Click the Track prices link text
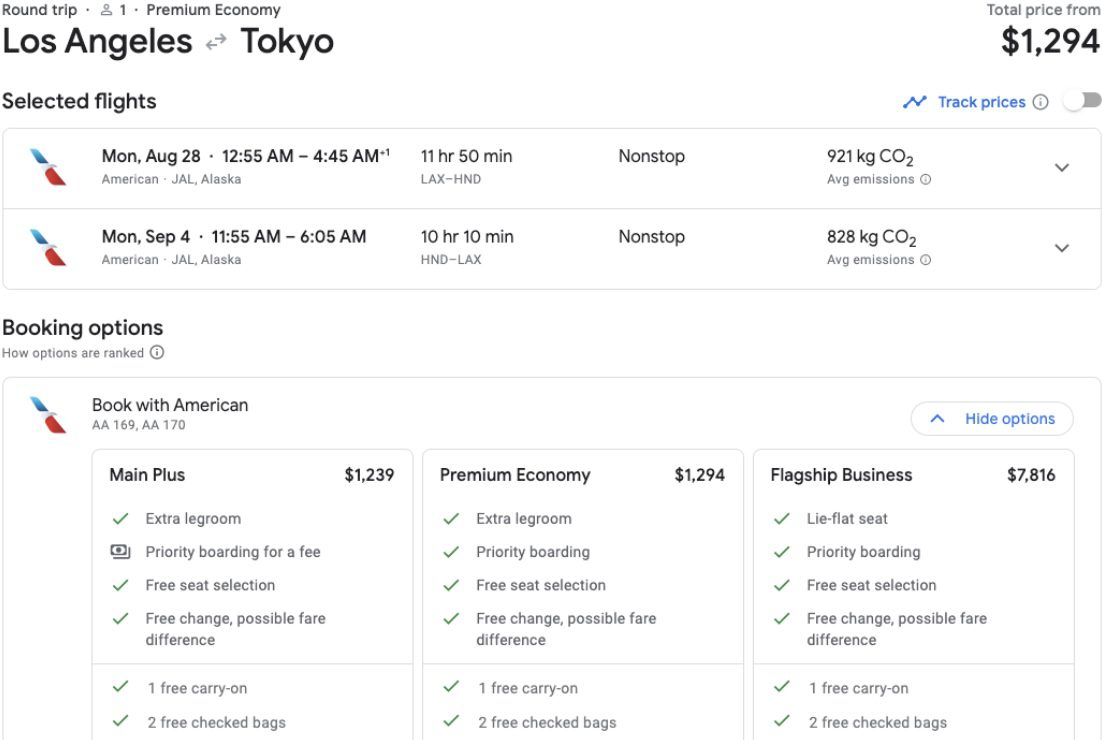 [x=982, y=102]
